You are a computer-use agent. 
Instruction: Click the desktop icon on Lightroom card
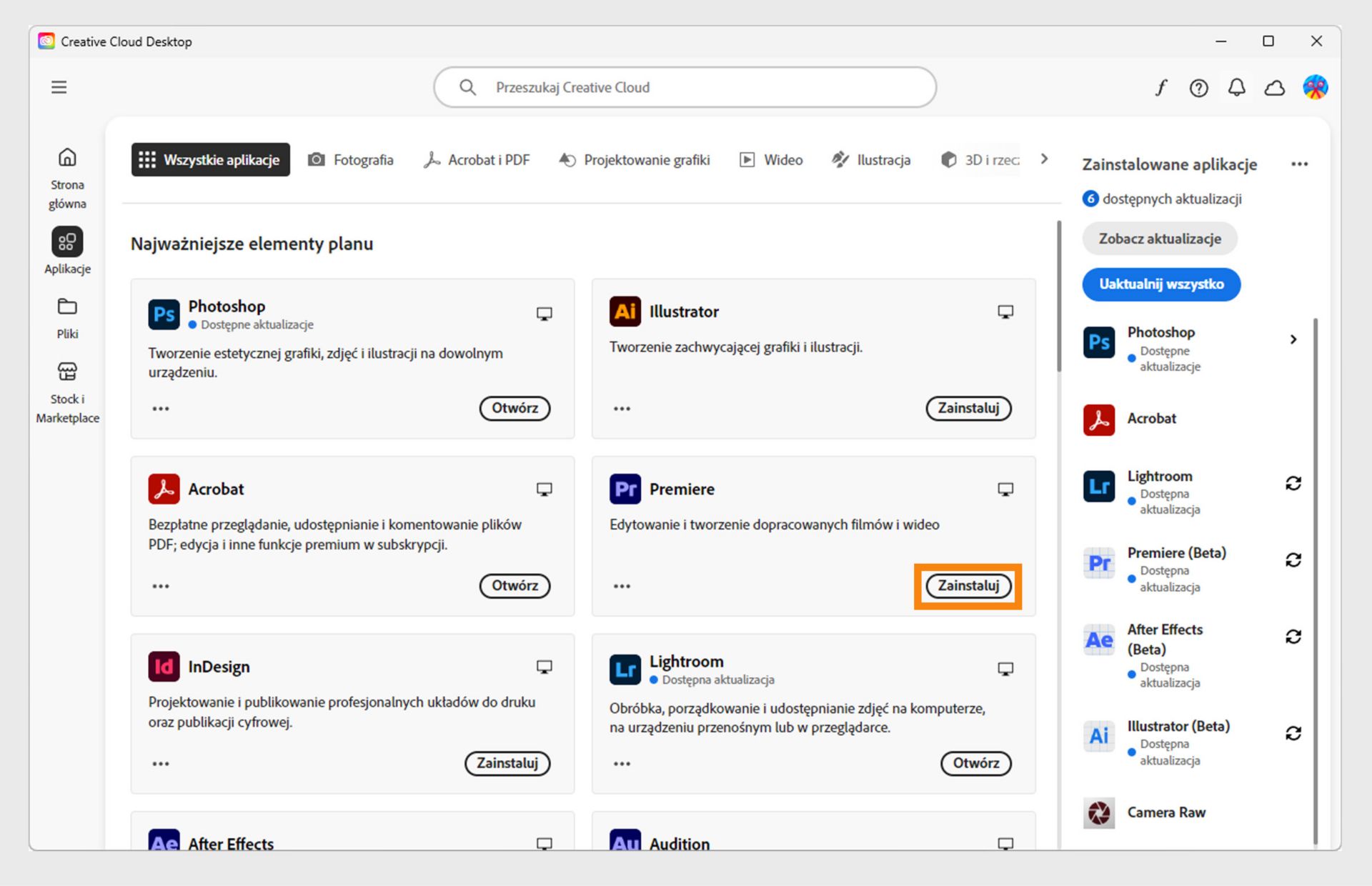[1005, 669]
